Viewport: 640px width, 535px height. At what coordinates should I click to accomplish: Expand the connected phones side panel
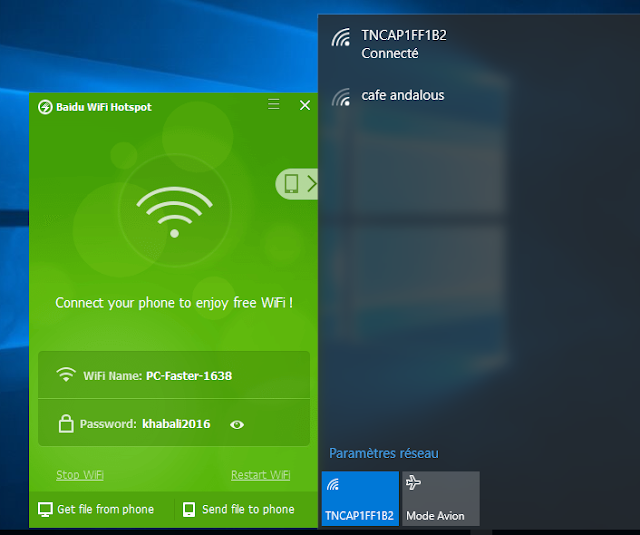tap(298, 184)
